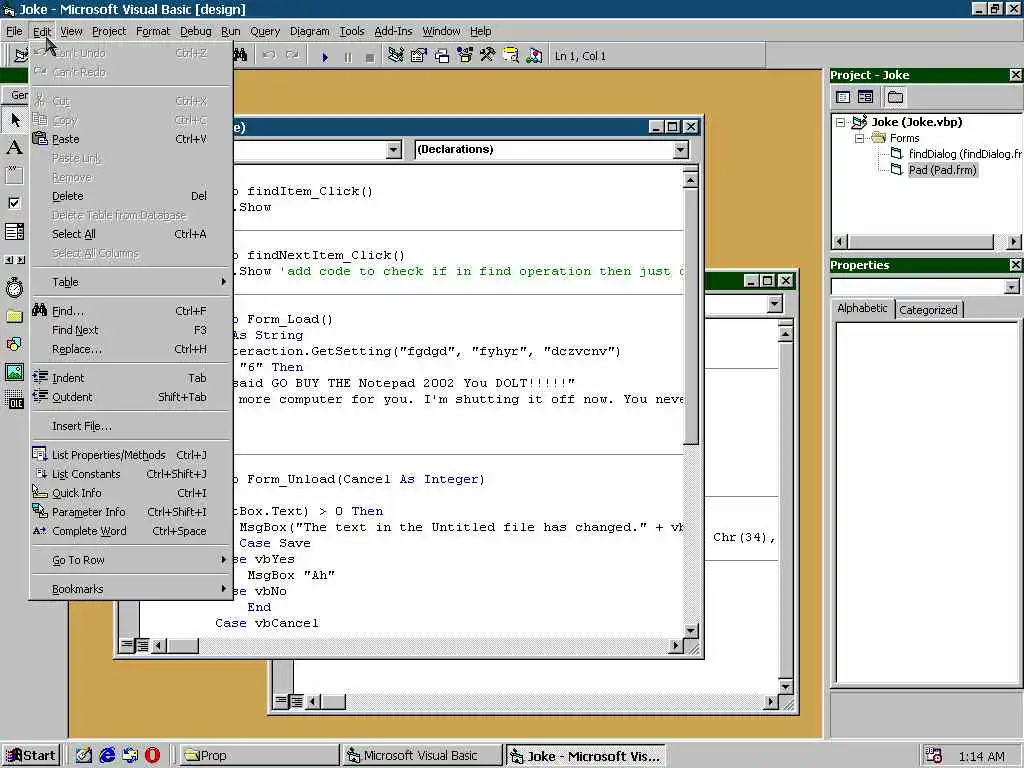
Task: Open Object Browser from toolbar
Action: pyautogui.click(x=465, y=56)
